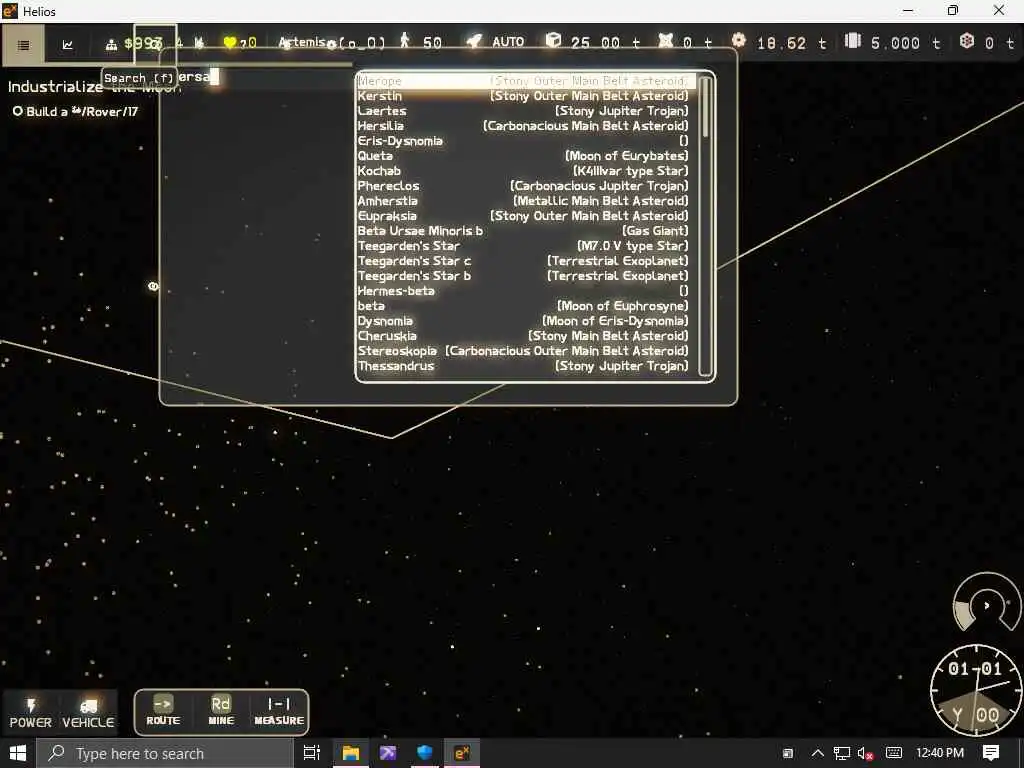Open the POWER category
Viewport: 1024px width, 768px height.
point(30,713)
